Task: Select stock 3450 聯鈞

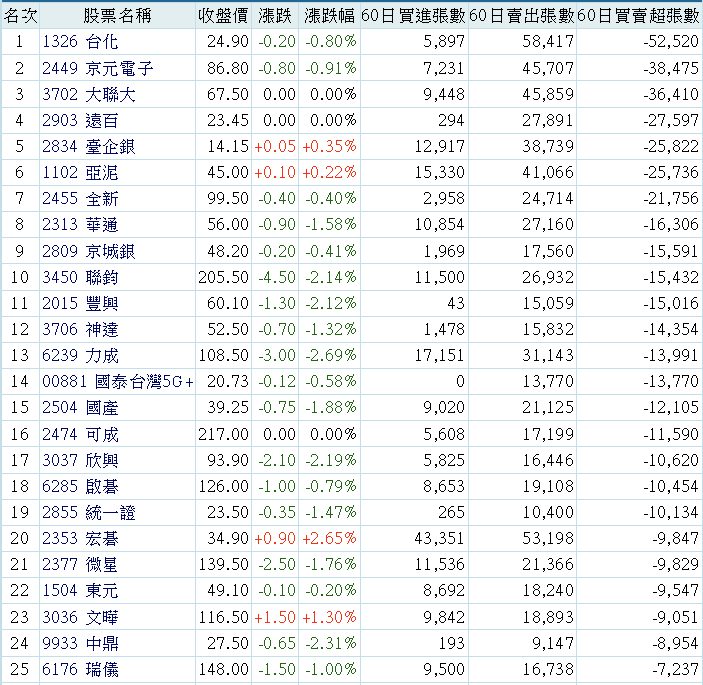Action: pyautogui.click(x=80, y=277)
